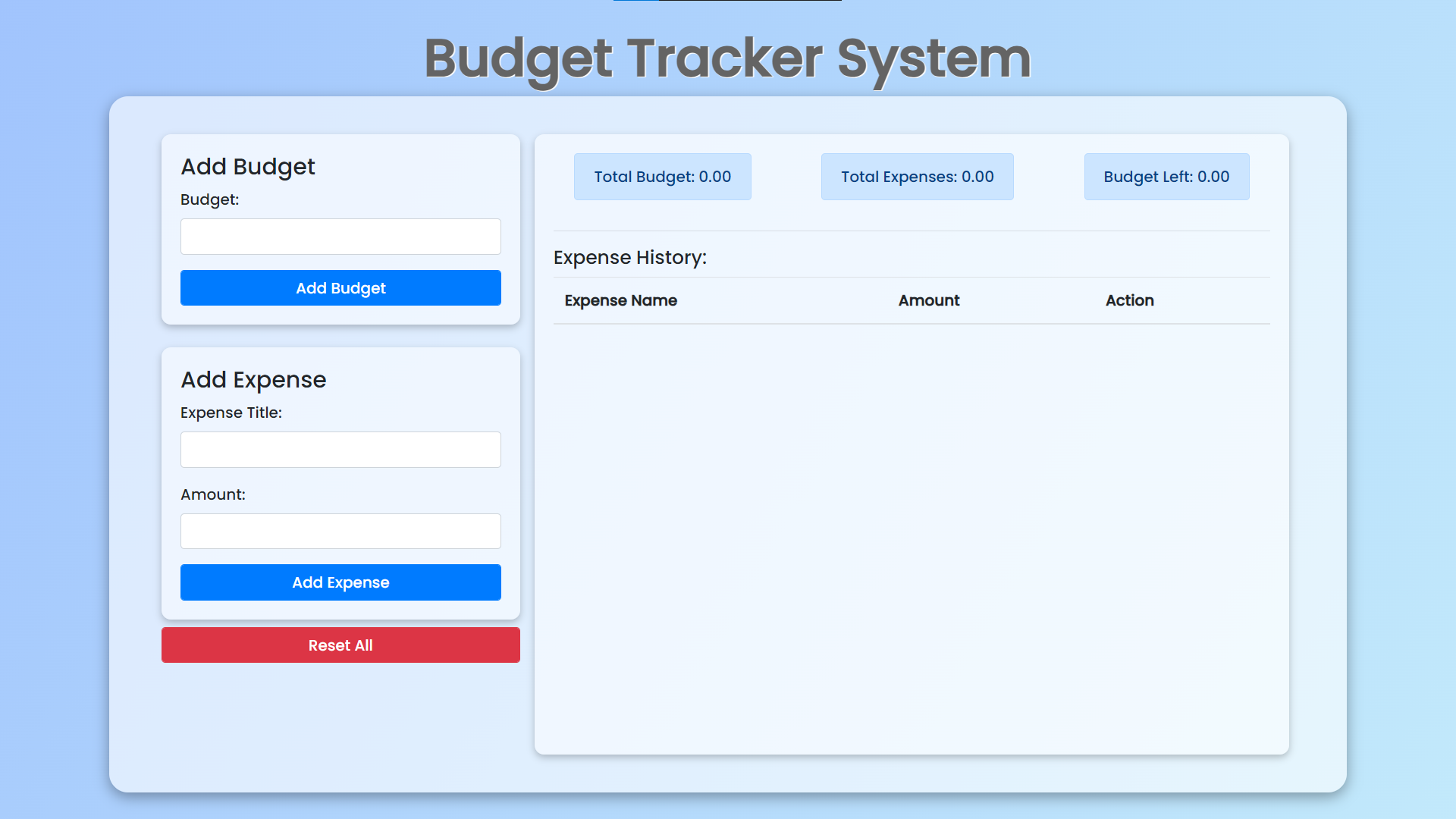Focus the Expense Title input field

click(x=340, y=450)
